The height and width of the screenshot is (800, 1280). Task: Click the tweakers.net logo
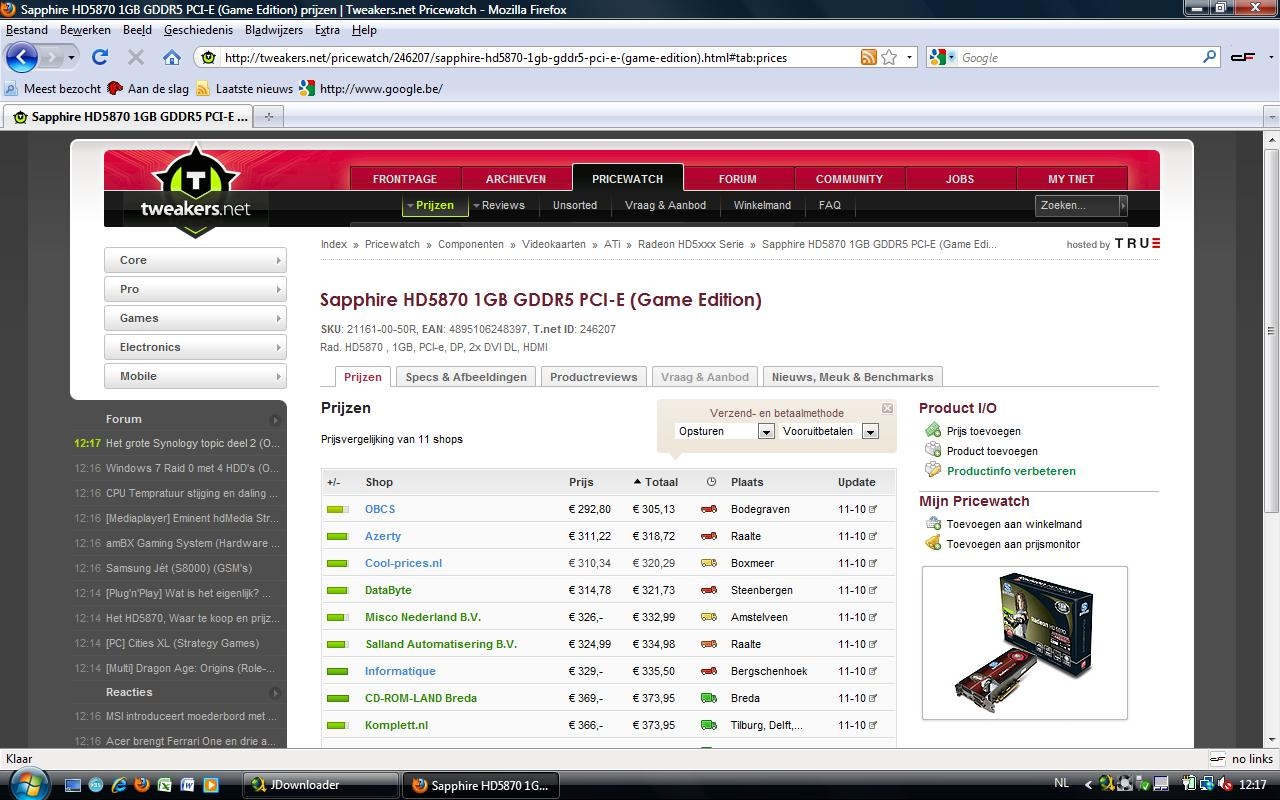(196, 191)
